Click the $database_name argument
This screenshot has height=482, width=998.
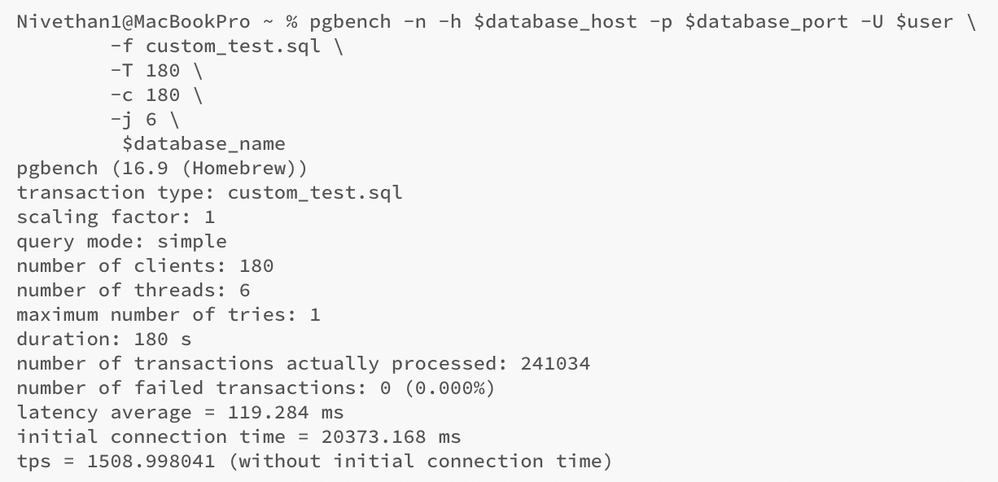click(204, 144)
